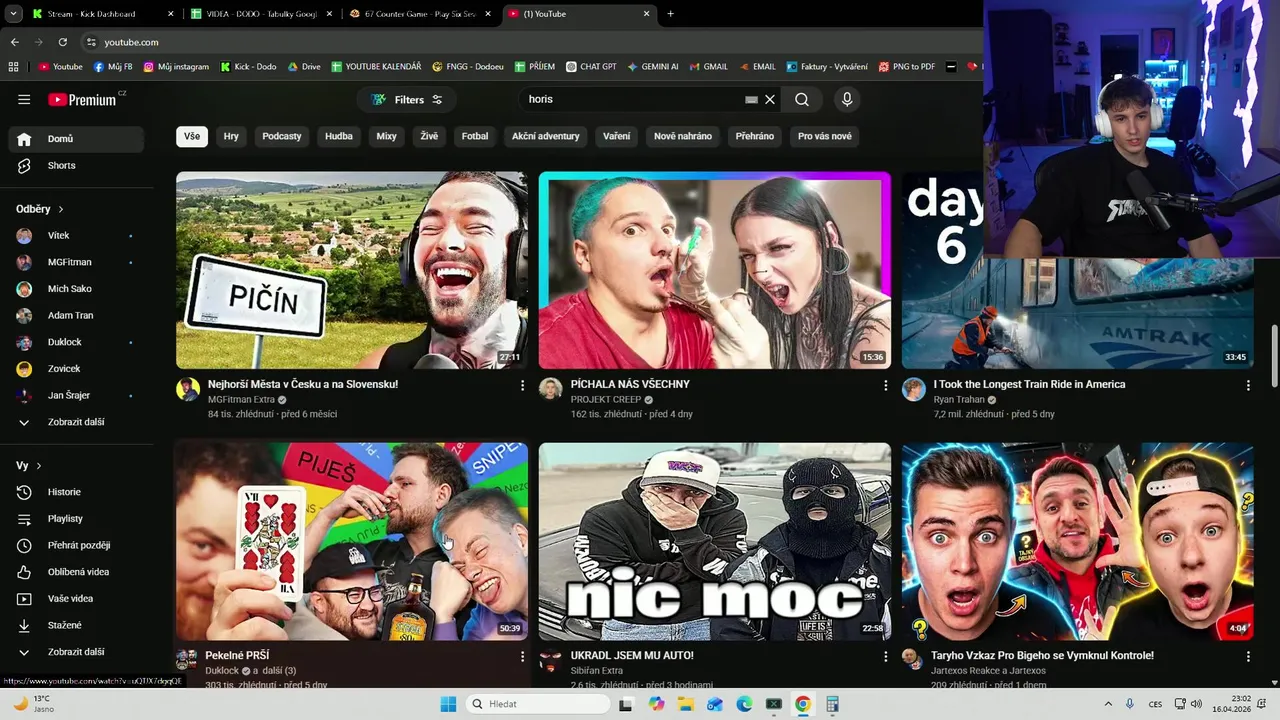This screenshot has height=720, width=1280.
Task: Open the PIČÍN video thumbnail
Action: (x=352, y=270)
